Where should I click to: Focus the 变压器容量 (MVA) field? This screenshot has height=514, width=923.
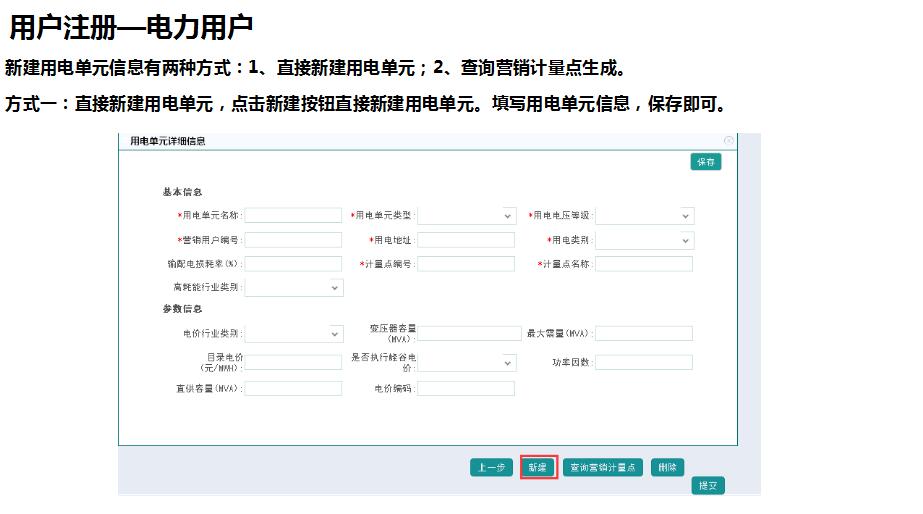pyautogui.click(x=465, y=333)
